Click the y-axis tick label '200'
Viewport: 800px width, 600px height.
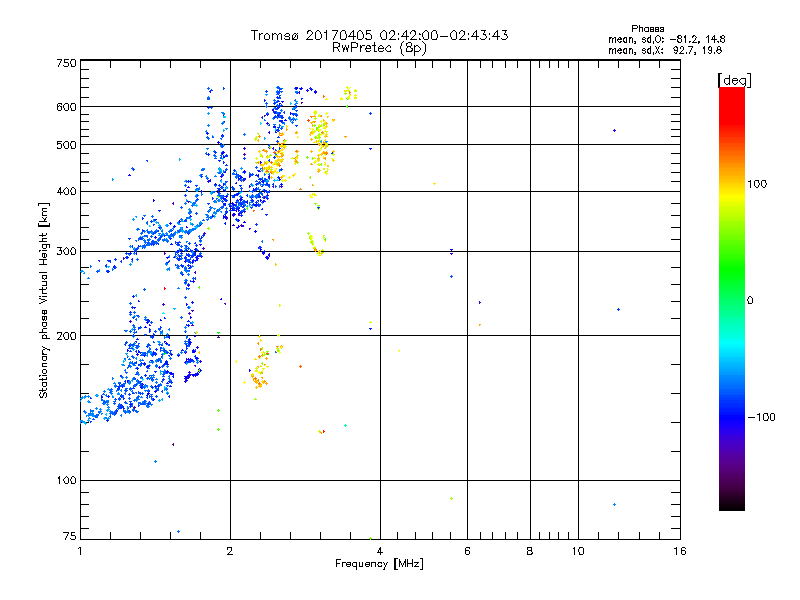point(66,336)
